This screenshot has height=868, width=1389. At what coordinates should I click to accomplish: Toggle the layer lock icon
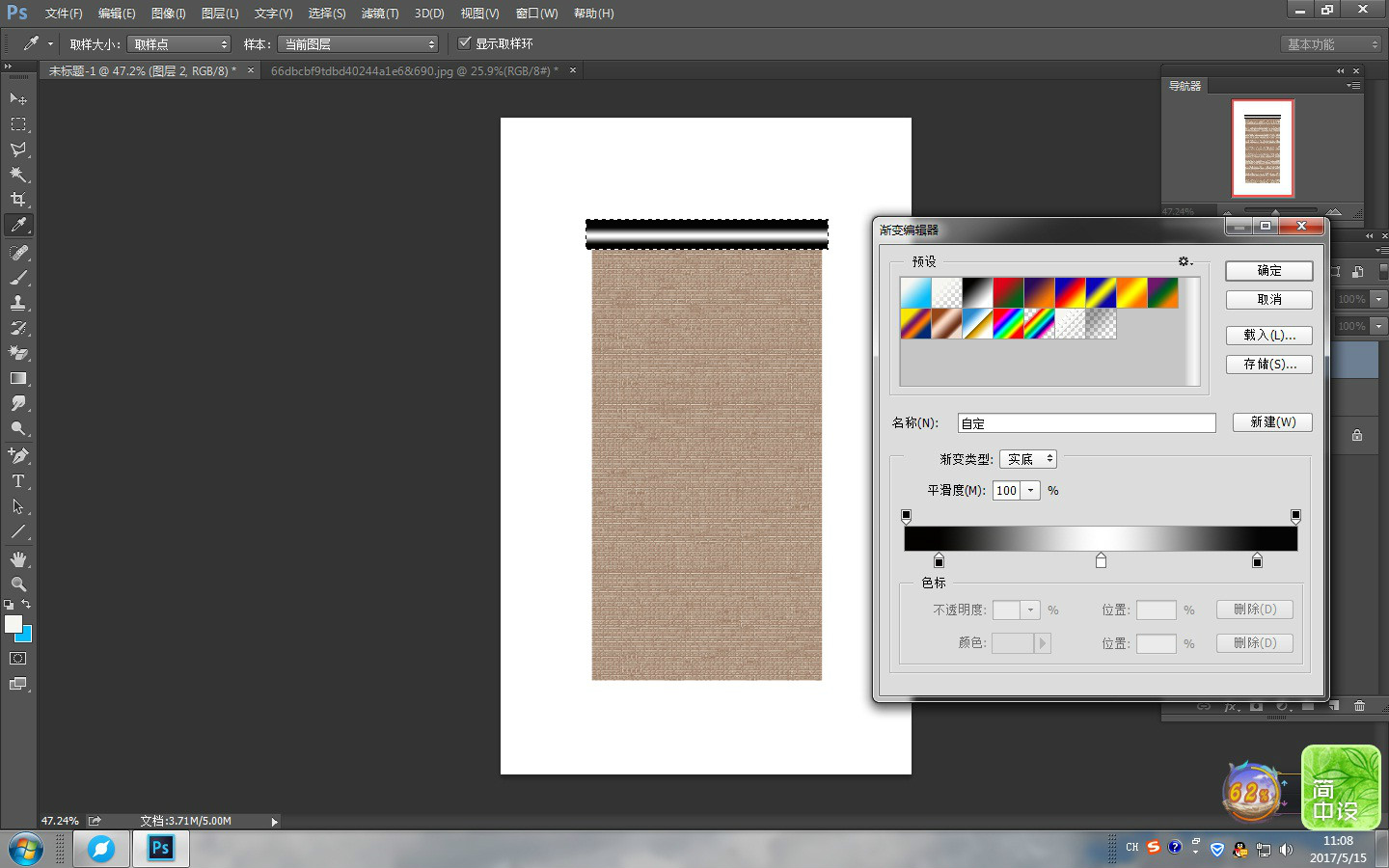(1357, 435)
